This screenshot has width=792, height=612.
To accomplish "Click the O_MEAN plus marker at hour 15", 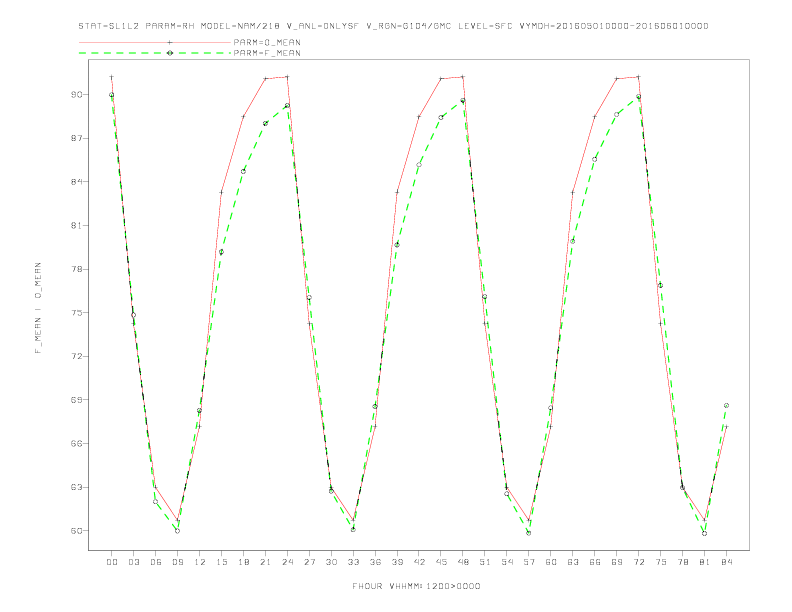I will 221,192.
